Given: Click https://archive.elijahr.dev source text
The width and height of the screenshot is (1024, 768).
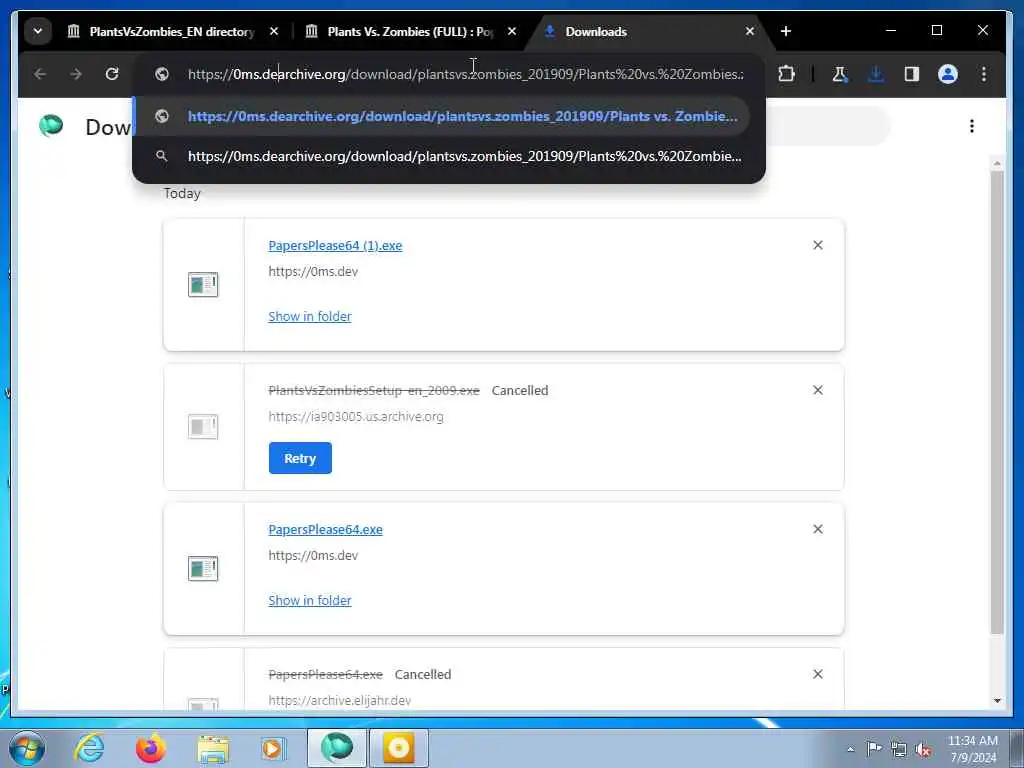Looking at the screenshot, I should tap(340, 701).
